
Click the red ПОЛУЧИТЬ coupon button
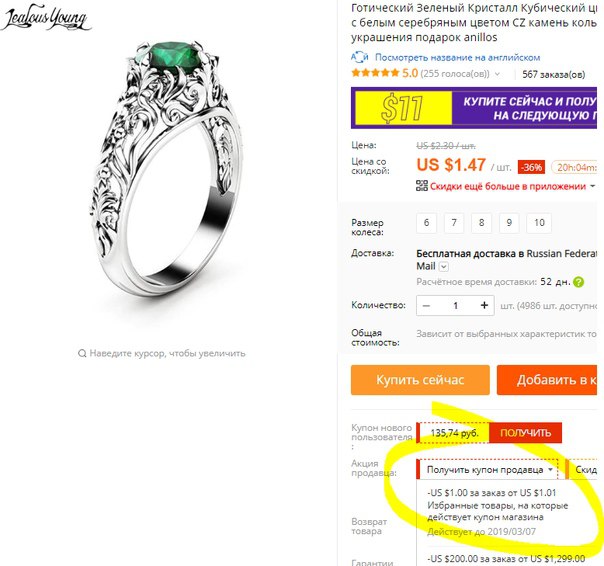tap(525, 433)
